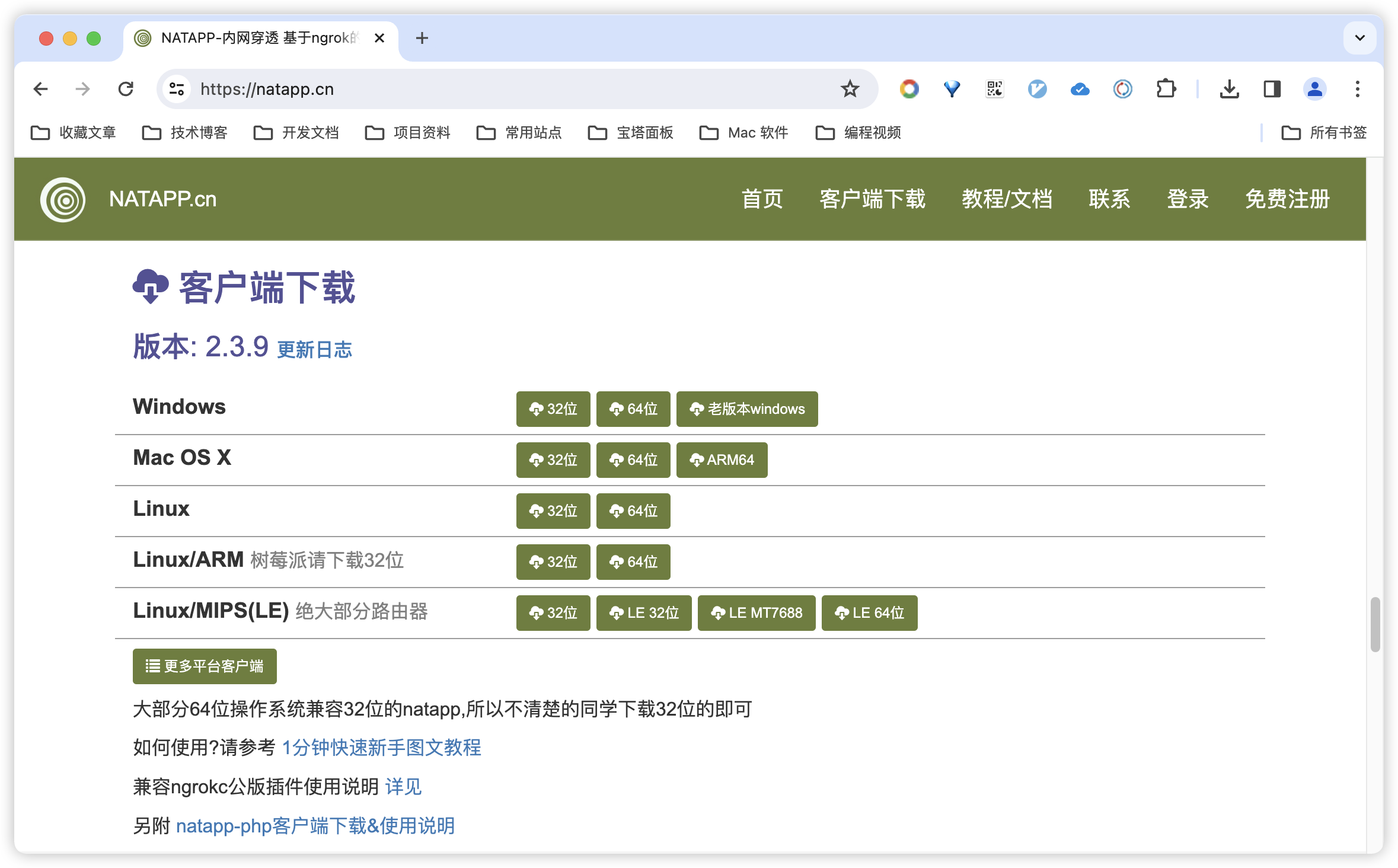This screenshot has width=1398, height=868.
Task: Download Linux 32位 client
Action: coord(553,511)
